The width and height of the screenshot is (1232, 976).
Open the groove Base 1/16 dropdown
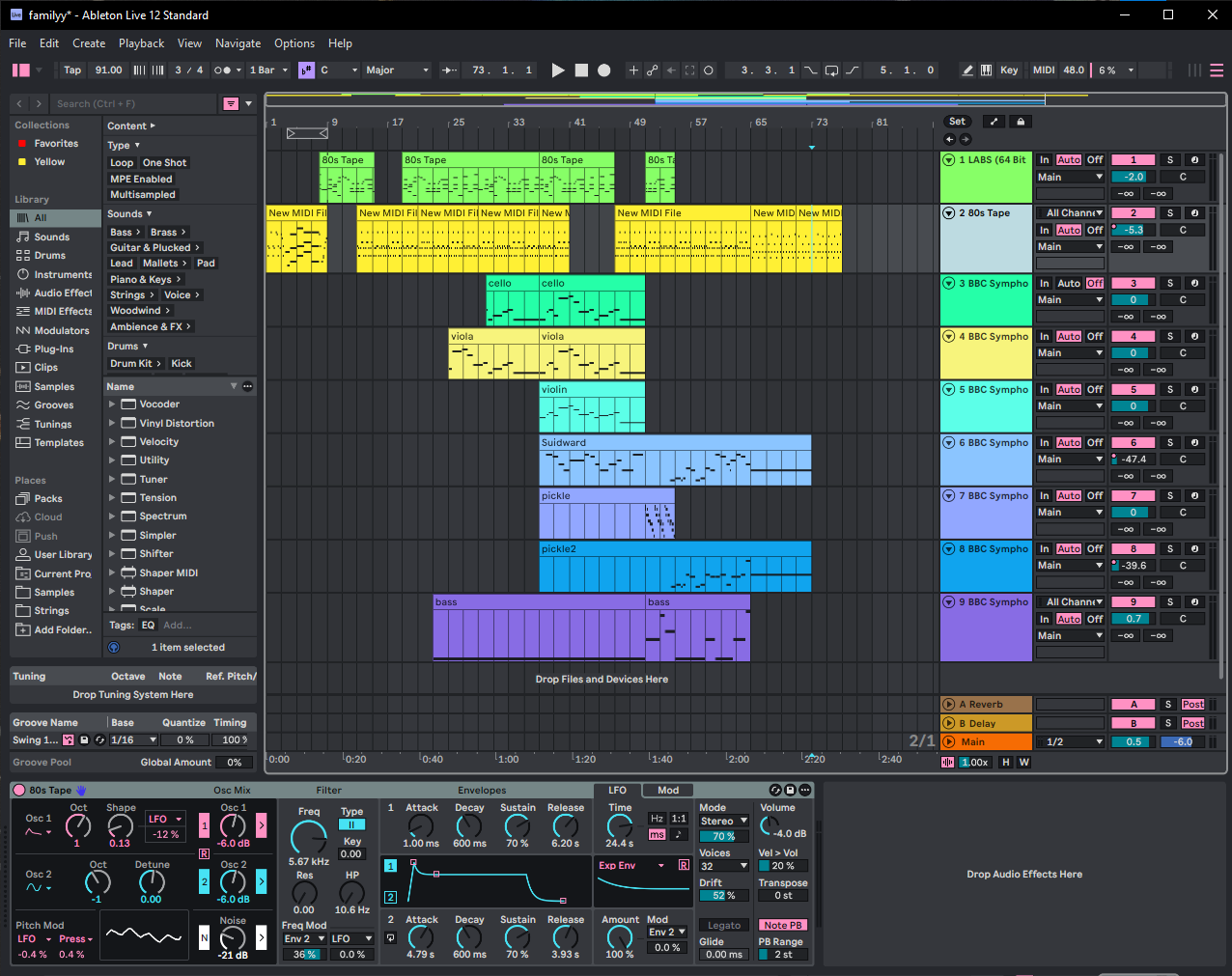click(x=133, y=739)
